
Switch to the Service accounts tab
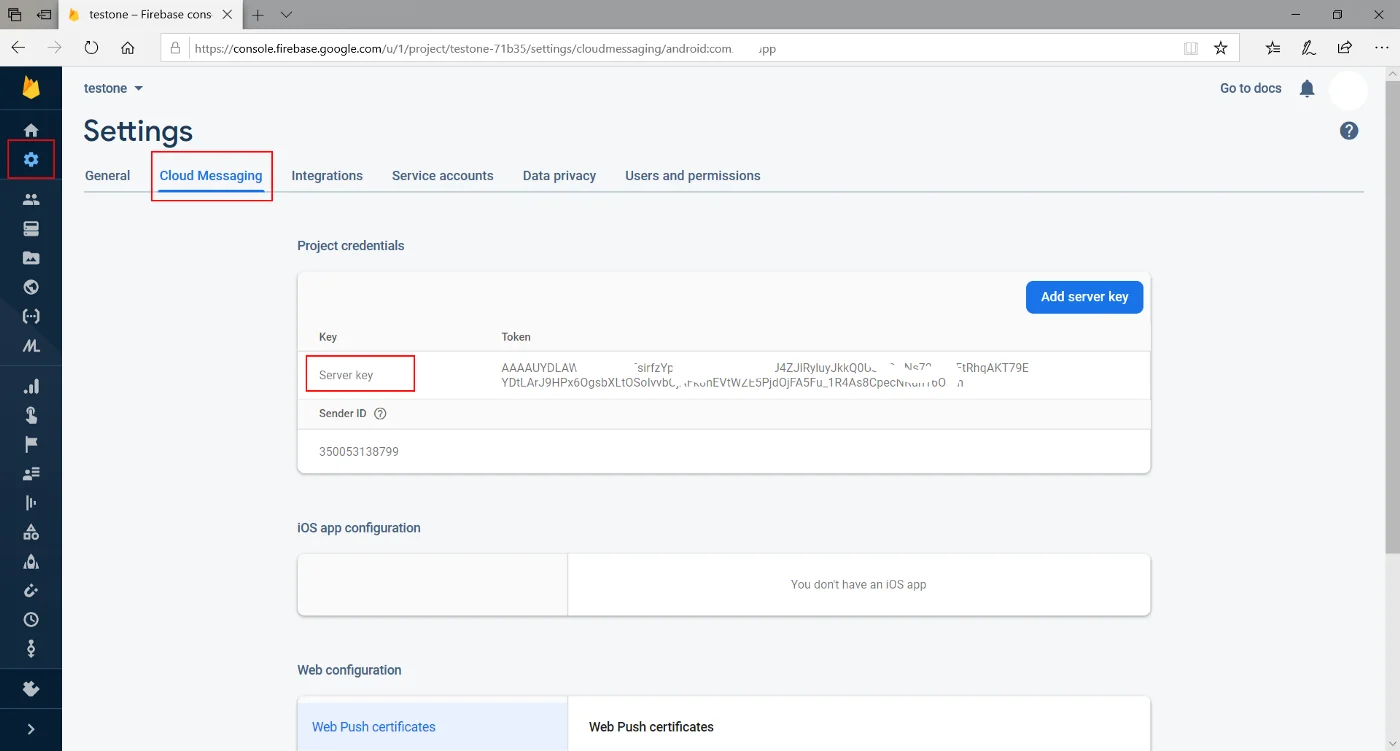[442, 175]
